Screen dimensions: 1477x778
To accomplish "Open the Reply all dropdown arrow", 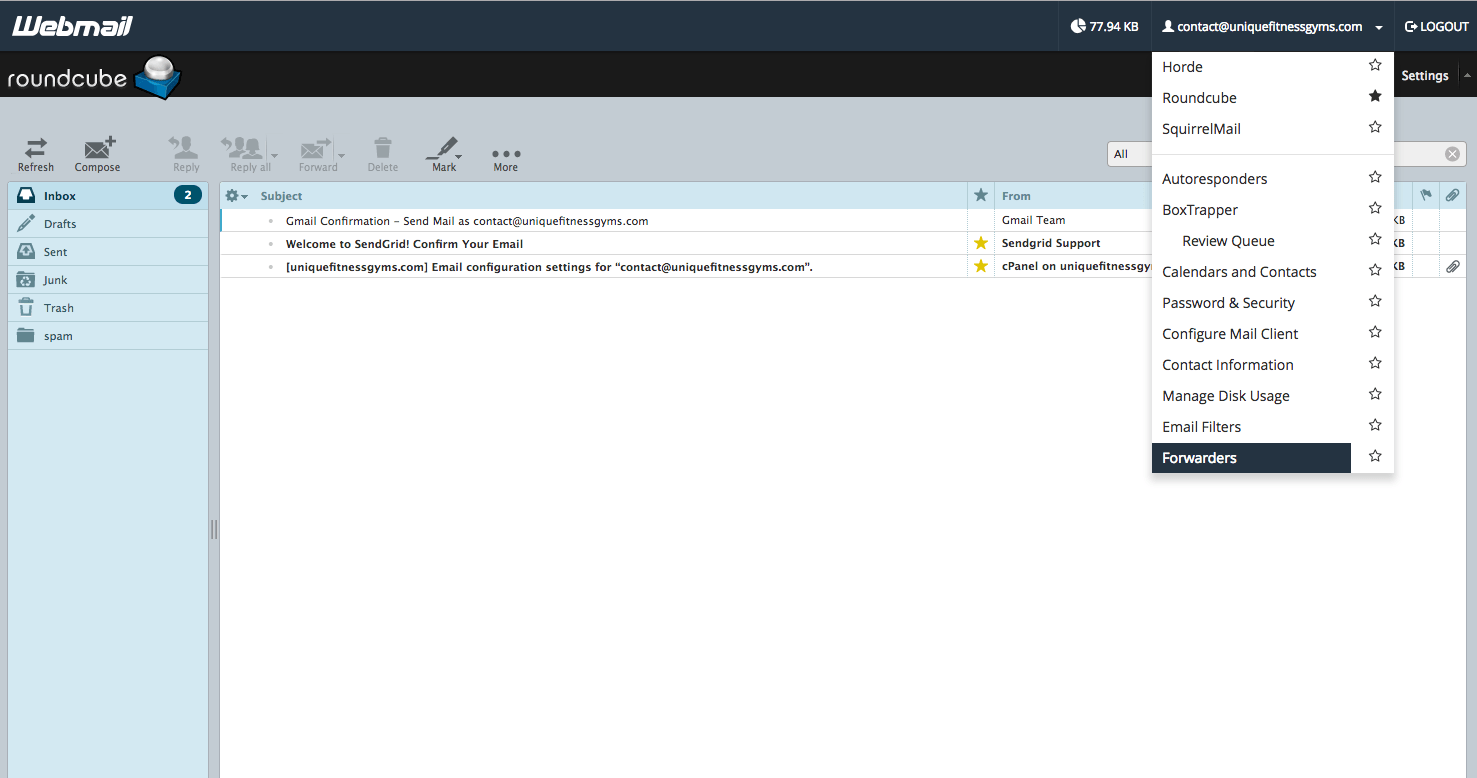I will (x=274, y=155).
